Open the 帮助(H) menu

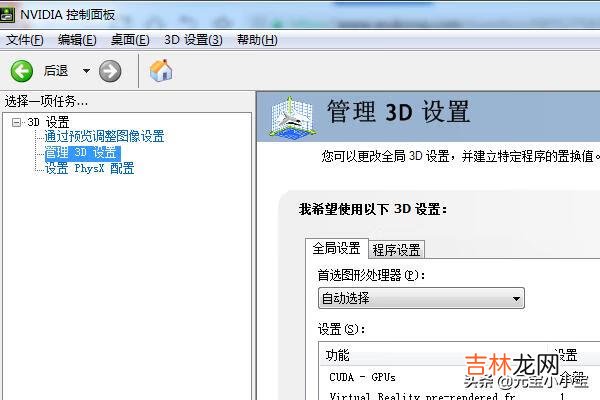256,40
